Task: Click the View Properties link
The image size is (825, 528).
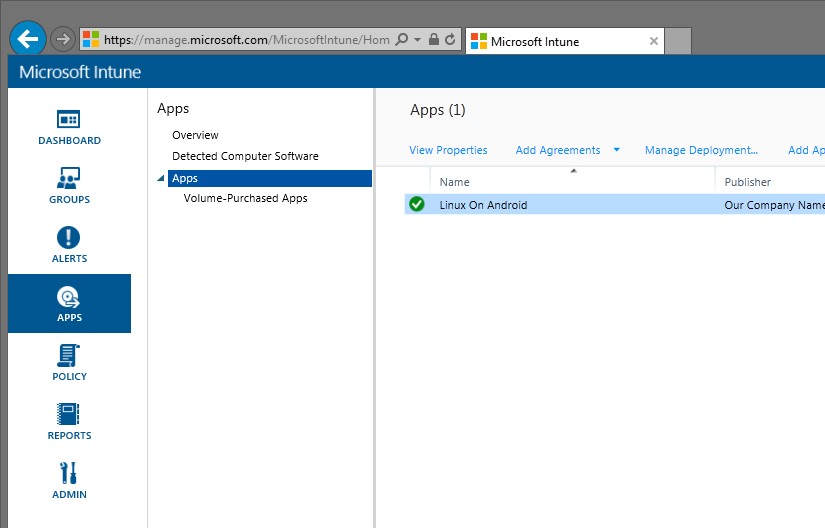Action: [x=448, y=150]
